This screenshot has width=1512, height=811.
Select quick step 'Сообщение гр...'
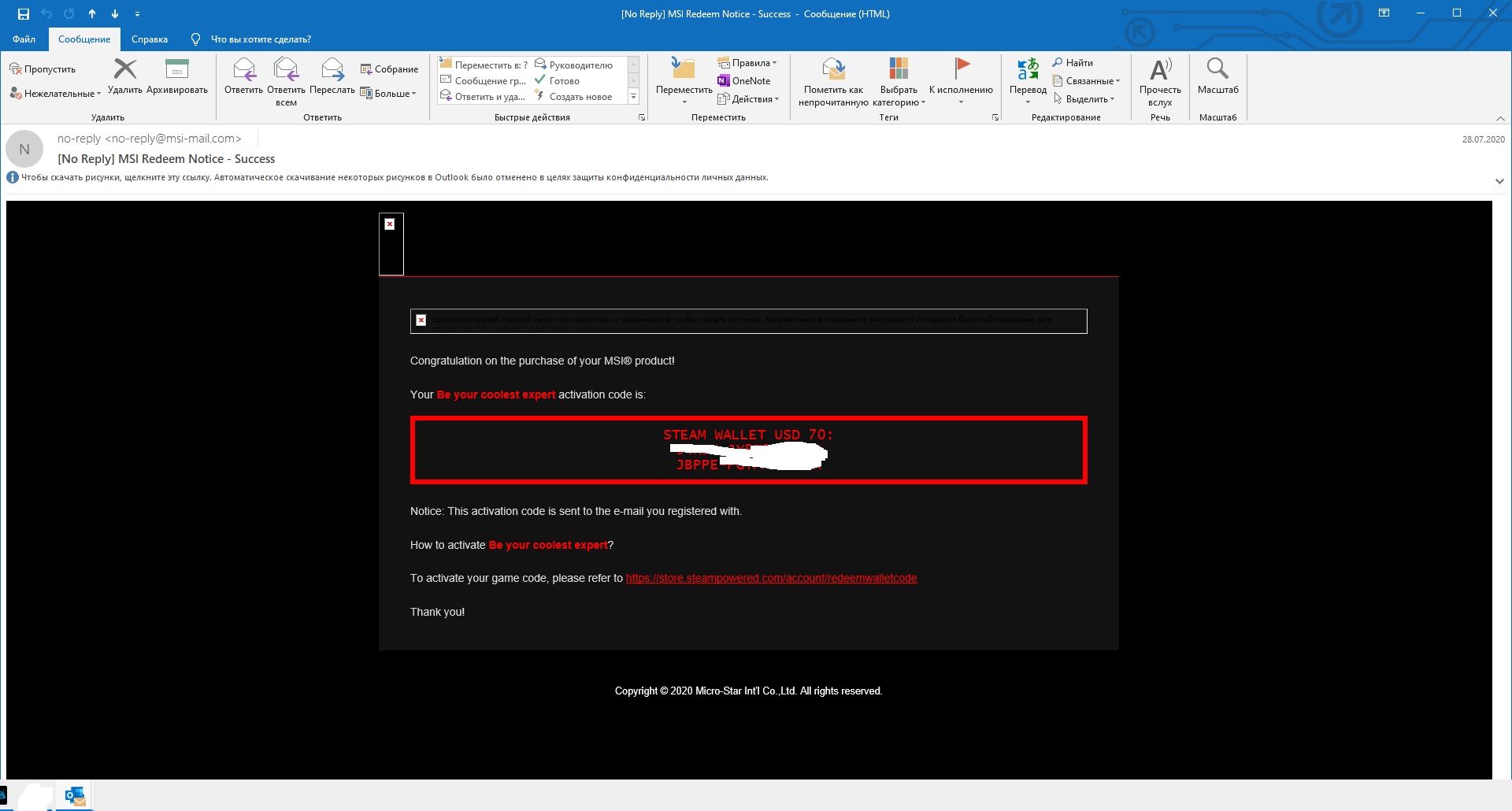[x=484, y=80]
